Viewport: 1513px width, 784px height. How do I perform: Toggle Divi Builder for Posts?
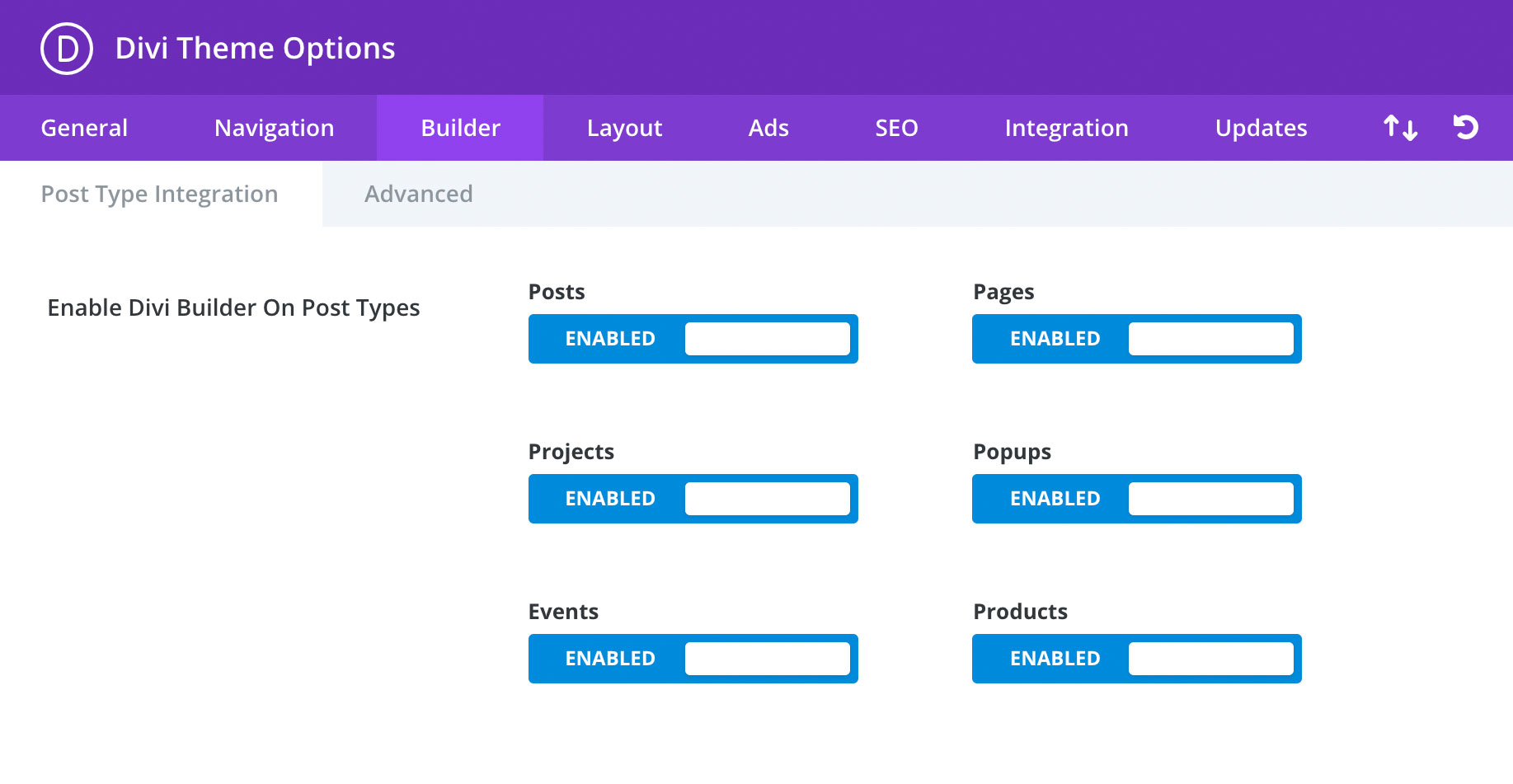pos(693,339)
